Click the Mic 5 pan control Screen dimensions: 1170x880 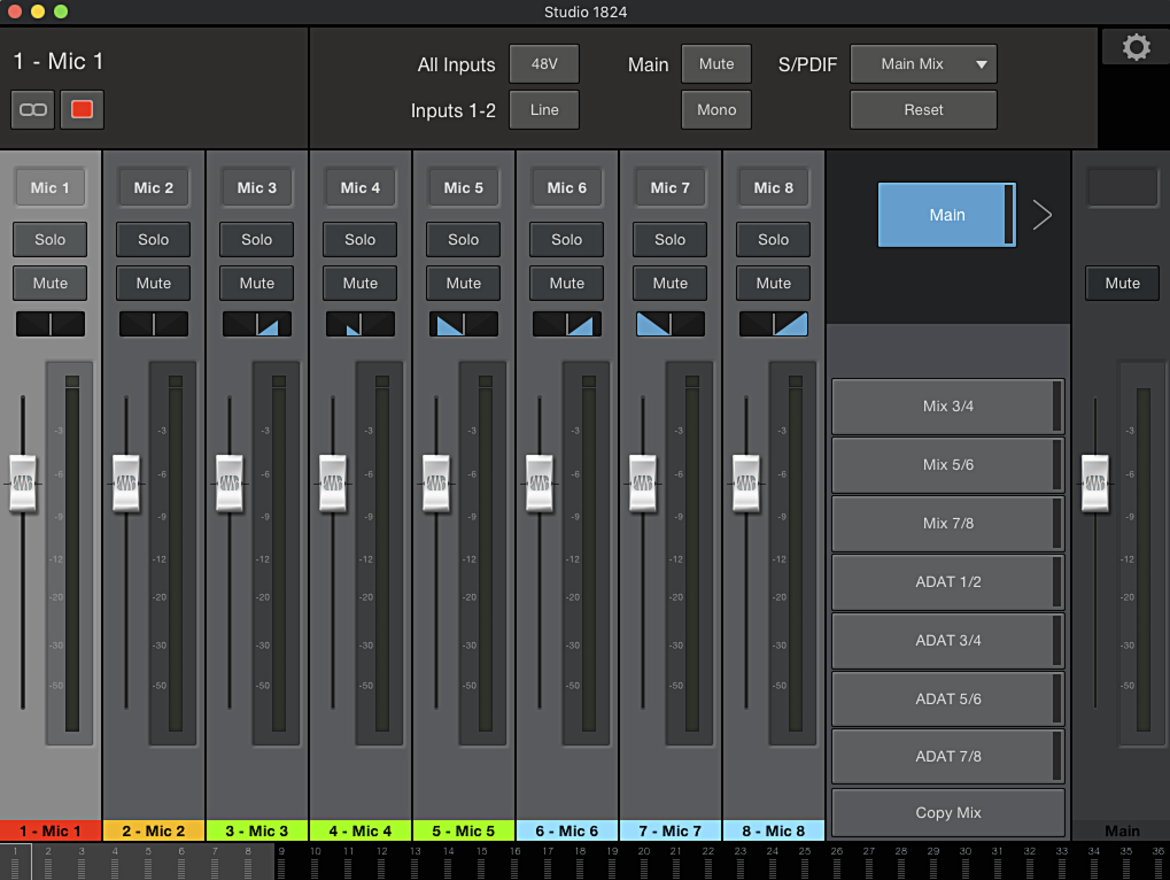463,324
